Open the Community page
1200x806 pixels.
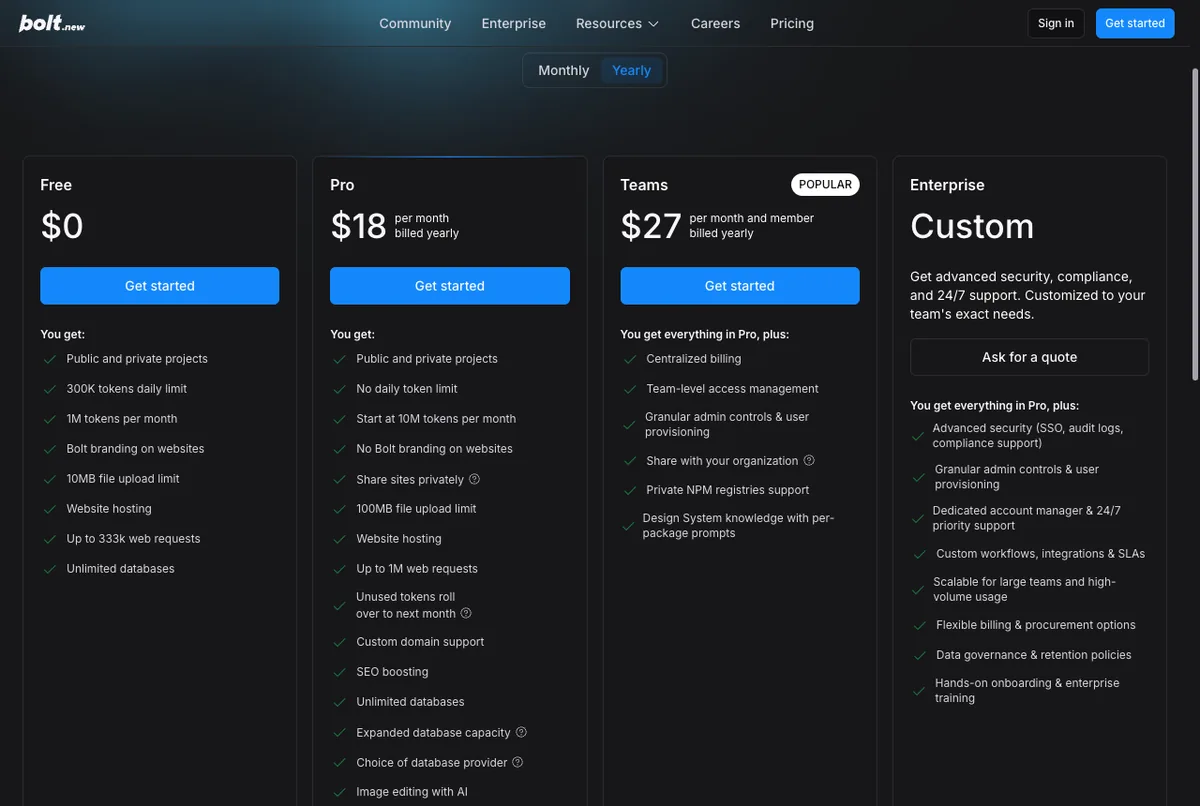(415, 23)
